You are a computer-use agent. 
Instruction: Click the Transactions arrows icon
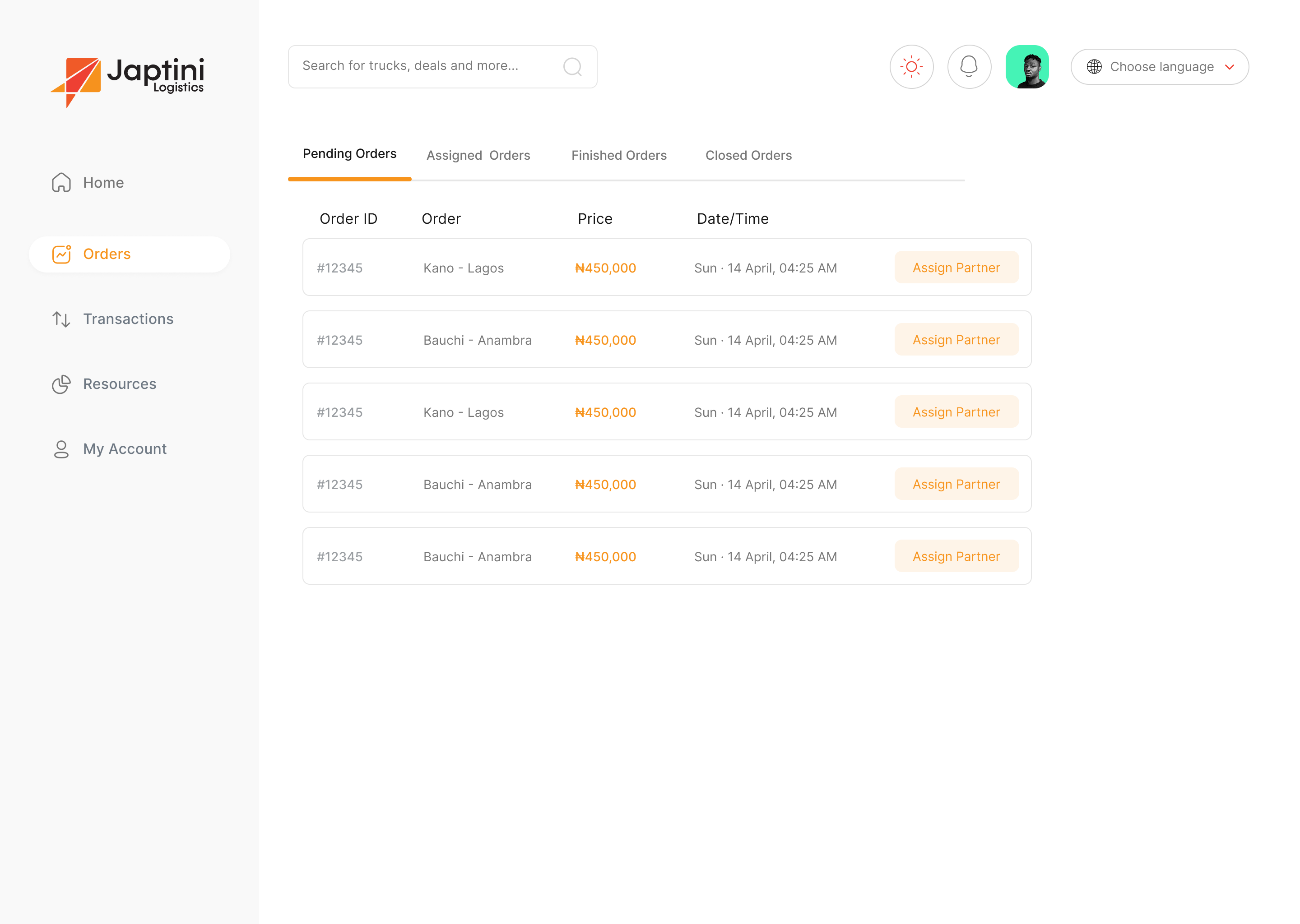[61, 319]
